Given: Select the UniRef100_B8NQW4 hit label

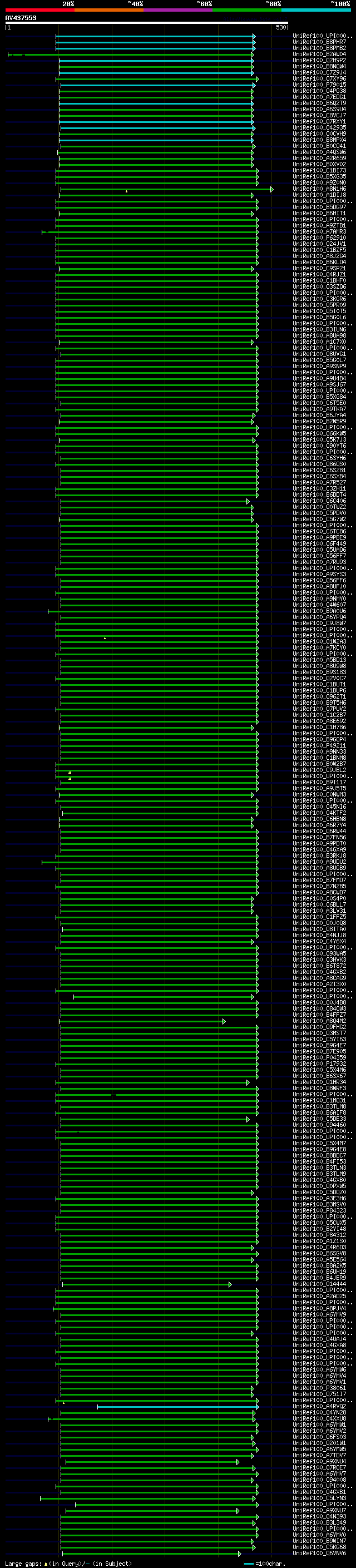Looking at the screenshot, I should pos(319,66).
